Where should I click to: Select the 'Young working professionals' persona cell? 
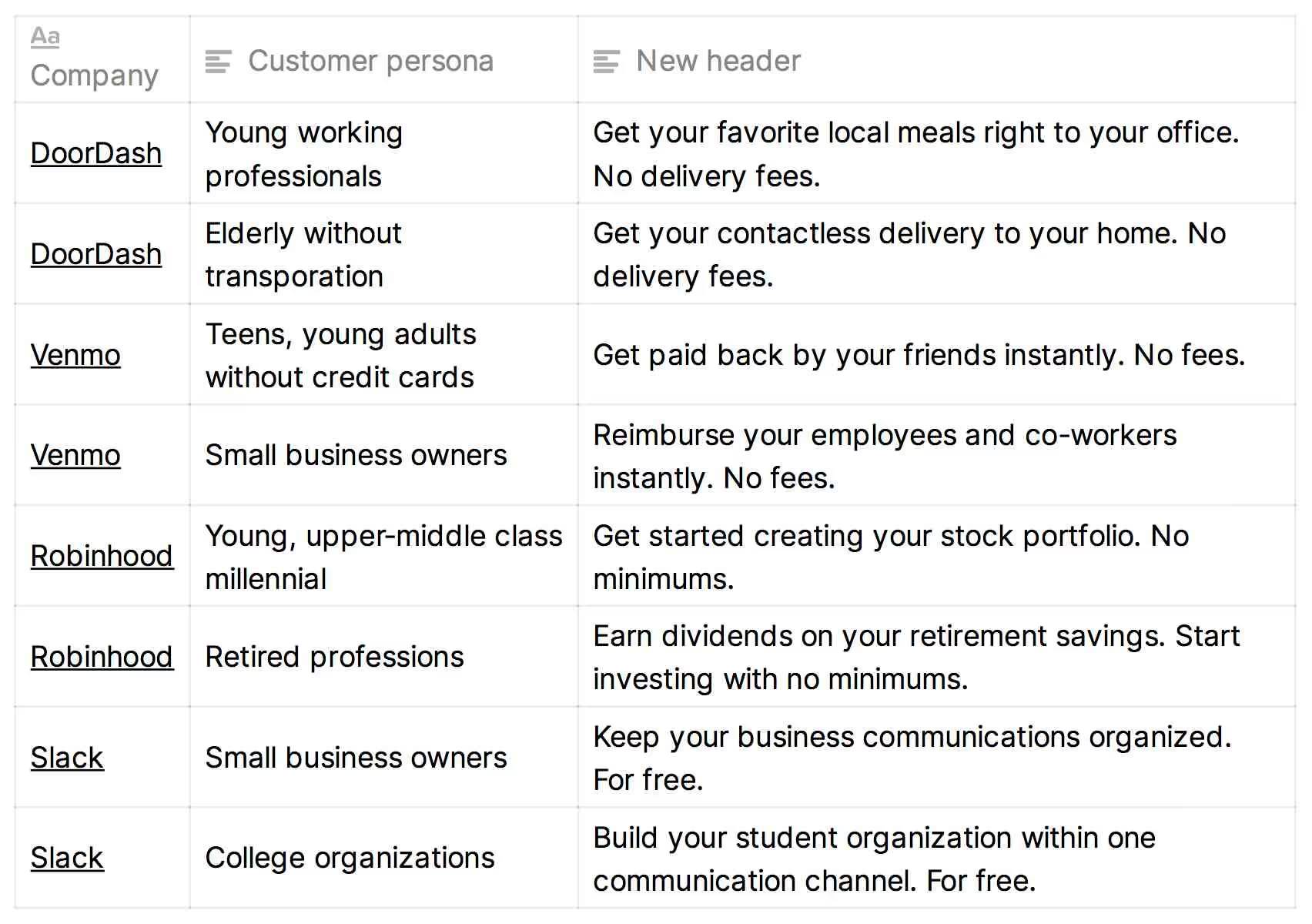[x=304, y=154]
